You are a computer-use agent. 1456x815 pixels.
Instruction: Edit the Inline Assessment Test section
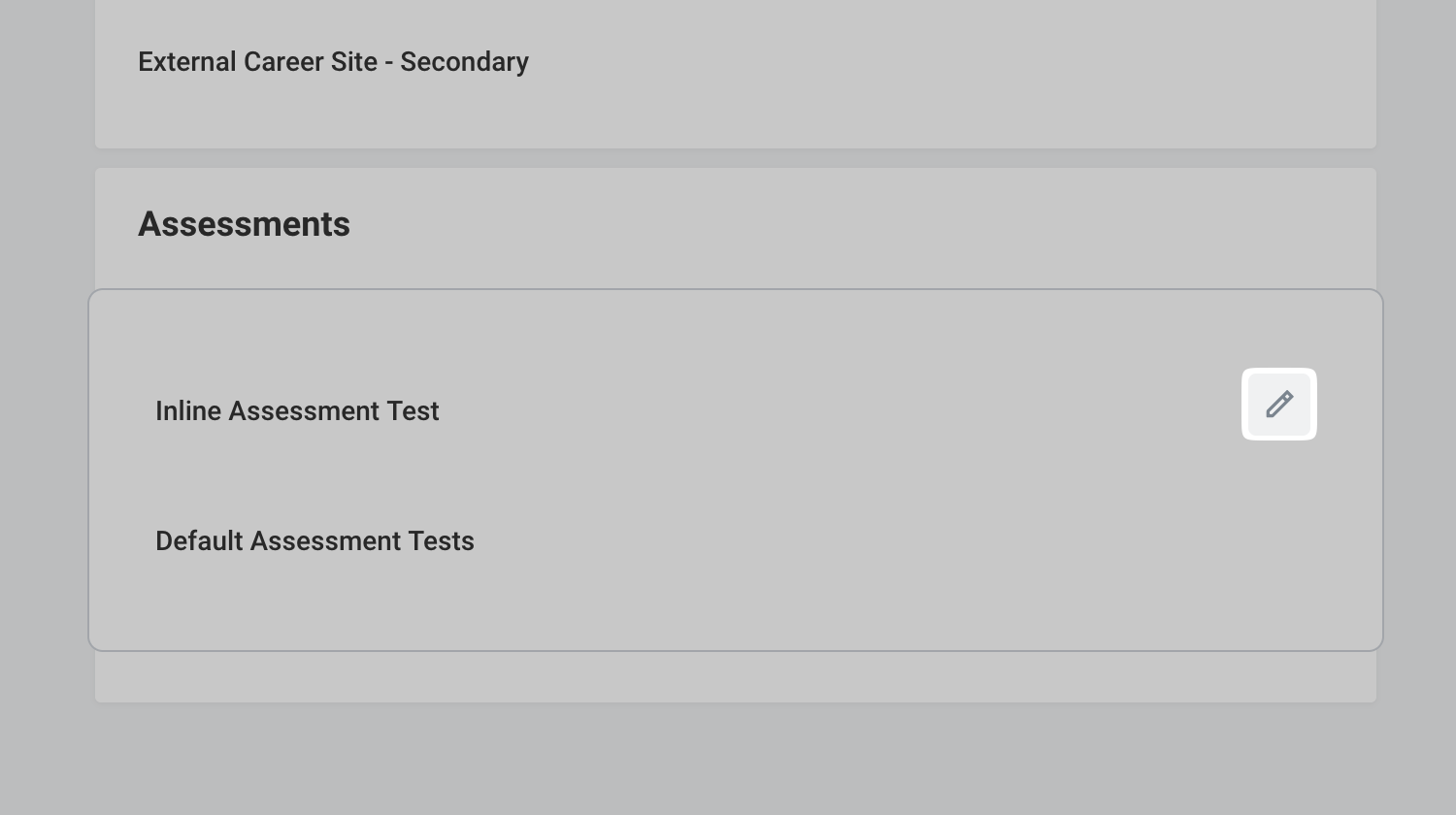click(x=1279, y=404)
